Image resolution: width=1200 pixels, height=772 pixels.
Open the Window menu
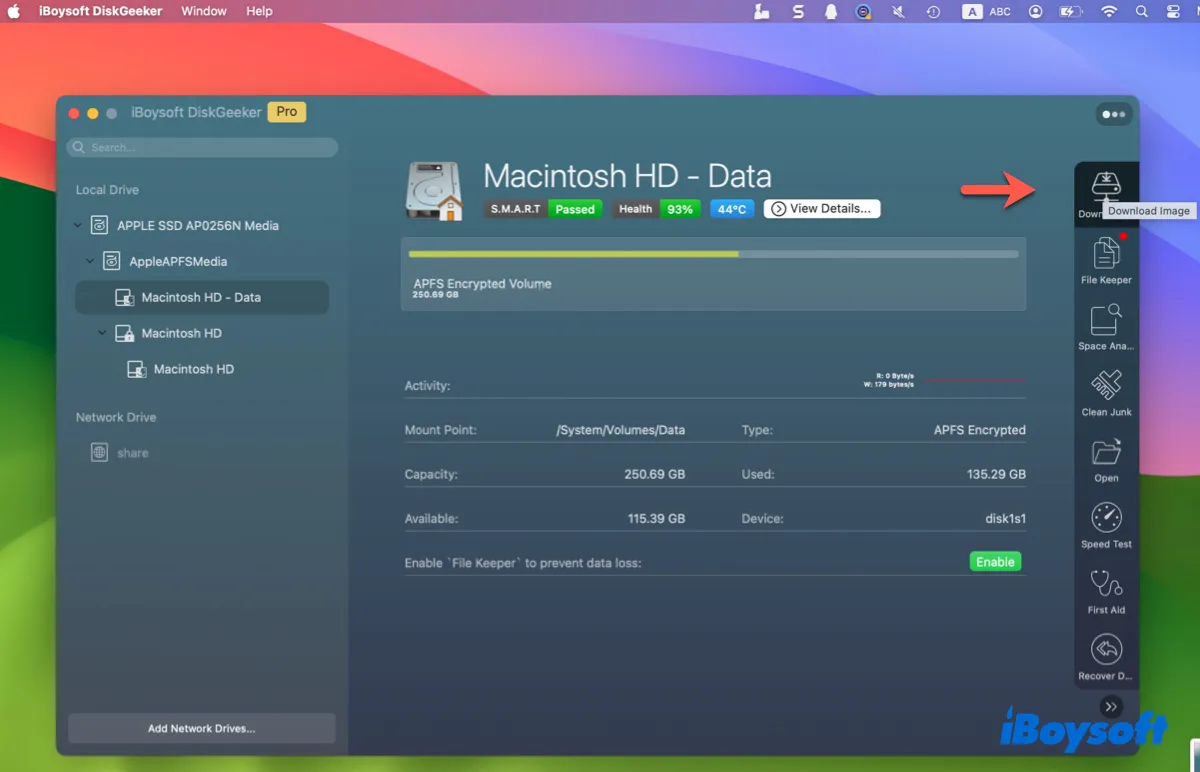(x=203, y=11)
